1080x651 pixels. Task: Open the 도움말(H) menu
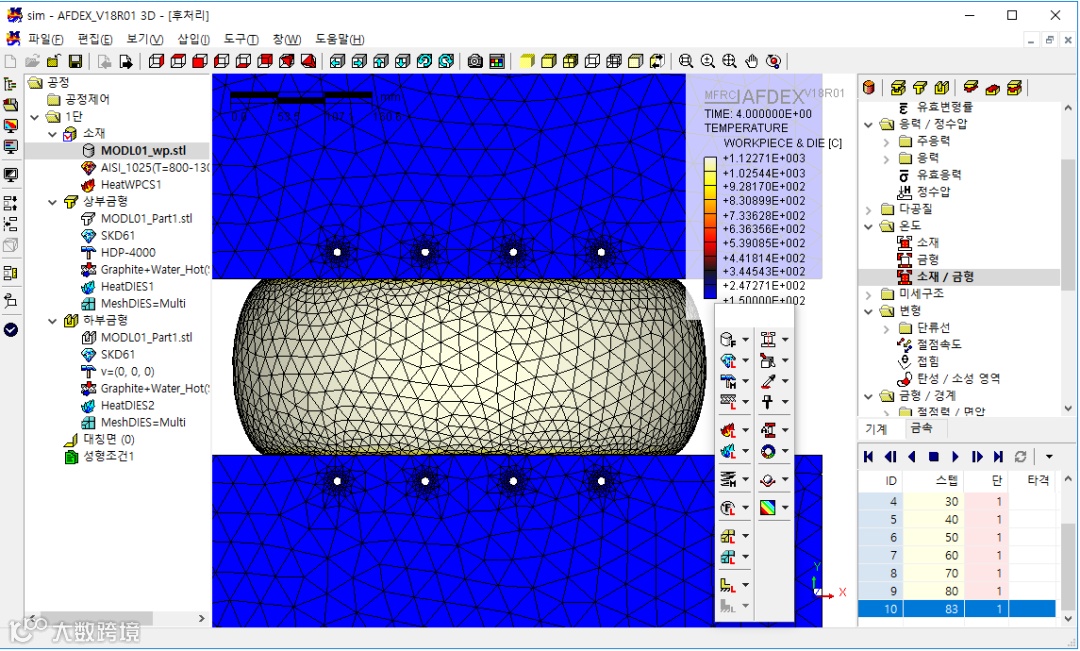tap(340, 39)
